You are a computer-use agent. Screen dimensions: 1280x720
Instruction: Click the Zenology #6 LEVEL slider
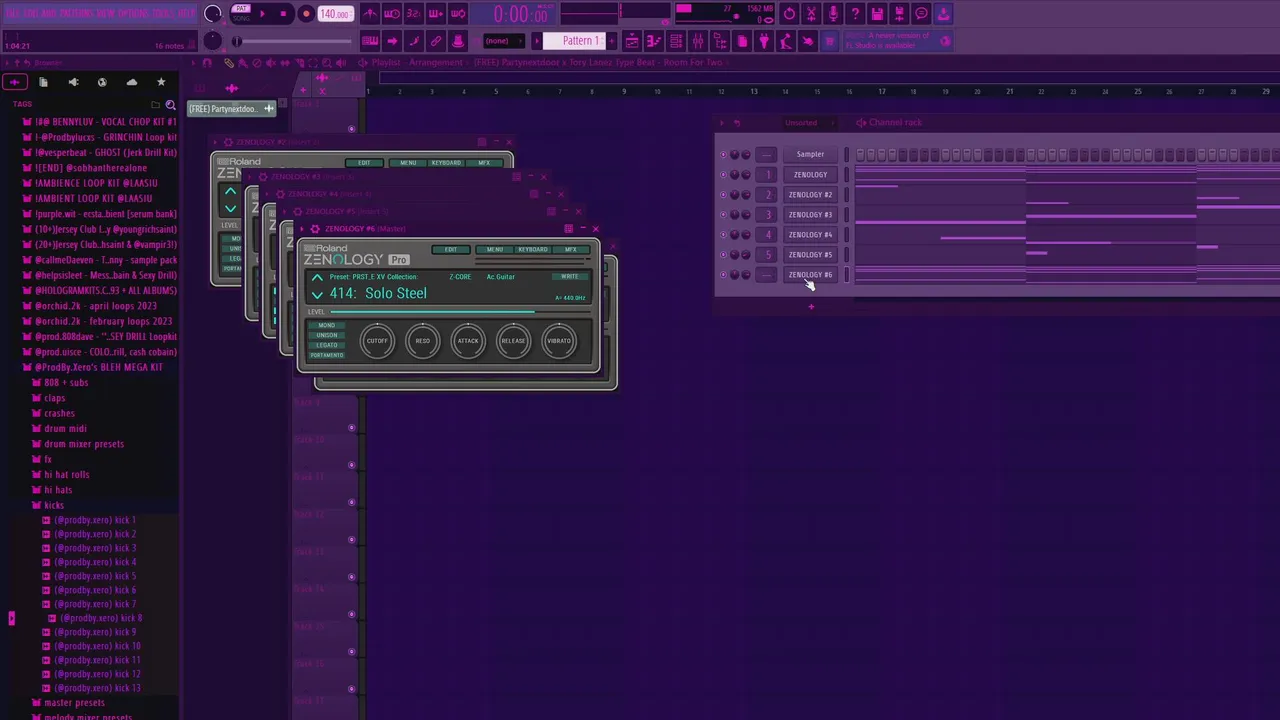460,311
